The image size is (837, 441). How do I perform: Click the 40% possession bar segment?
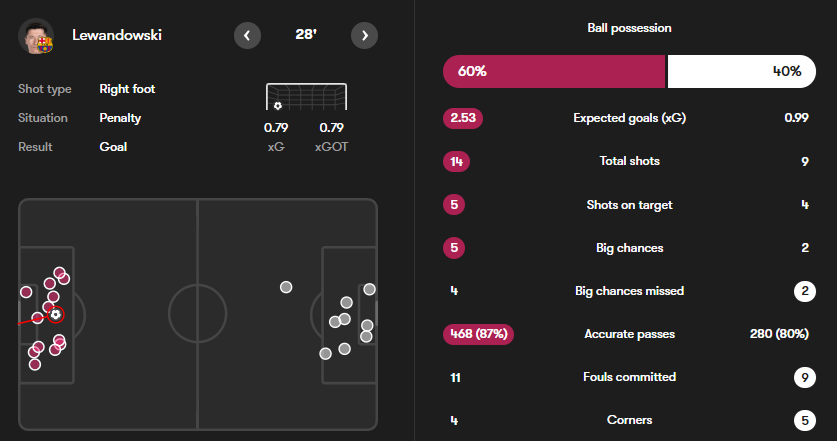pyautogui.click(x=741, y=72)
